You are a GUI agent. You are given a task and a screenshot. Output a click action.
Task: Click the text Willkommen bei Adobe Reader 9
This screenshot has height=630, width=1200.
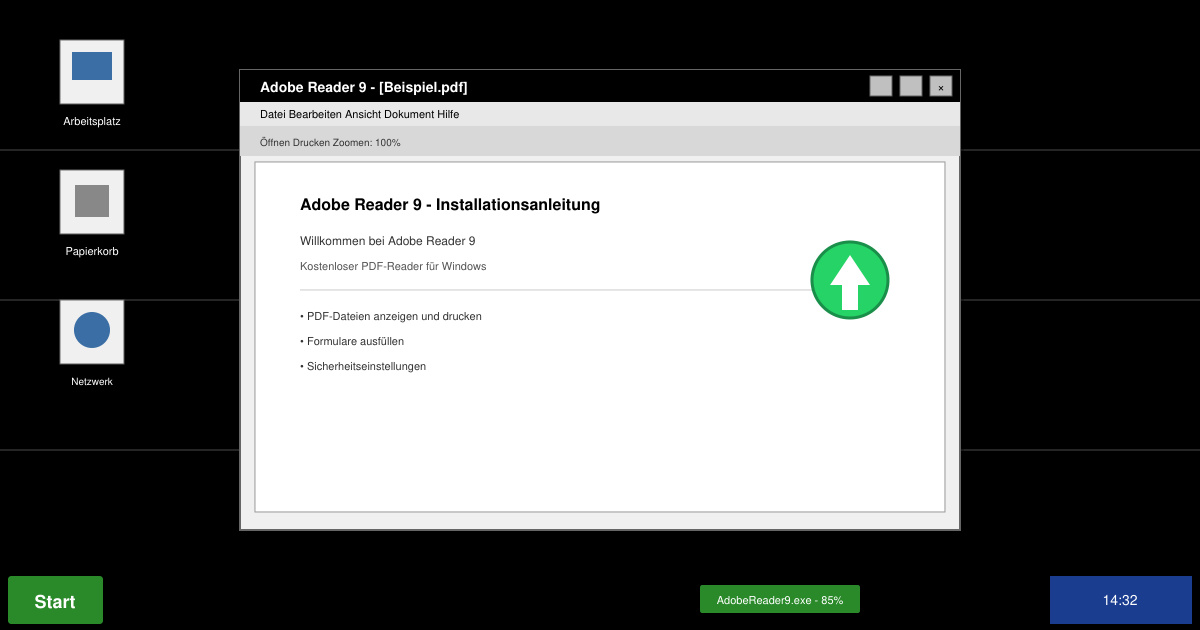(x=388, y=241)
